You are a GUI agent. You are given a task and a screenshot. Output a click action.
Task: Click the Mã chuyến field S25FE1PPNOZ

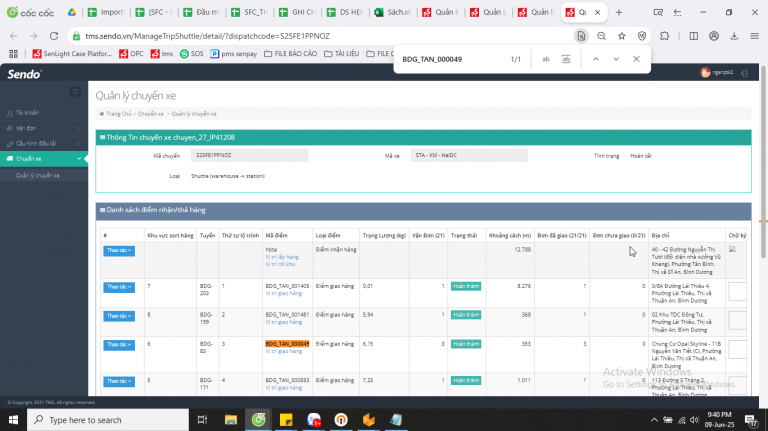click(249, 155)
